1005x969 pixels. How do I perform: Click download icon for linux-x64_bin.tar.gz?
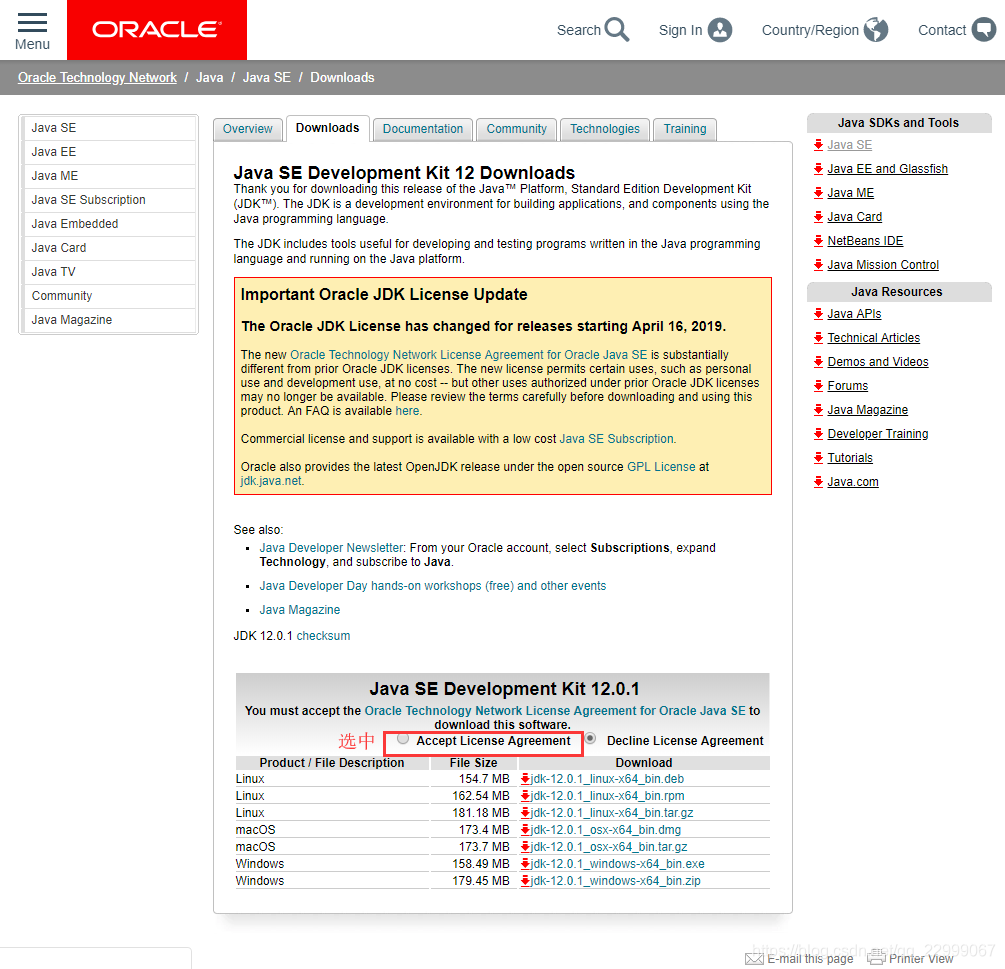(x=525, y=813)
